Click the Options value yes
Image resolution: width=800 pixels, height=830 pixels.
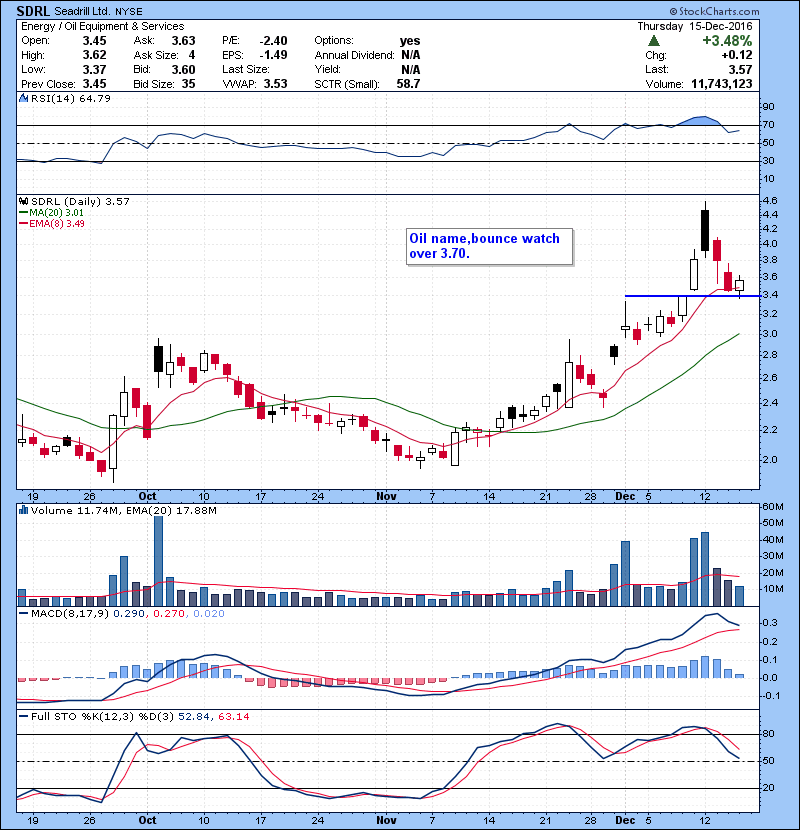pos(410,41)
